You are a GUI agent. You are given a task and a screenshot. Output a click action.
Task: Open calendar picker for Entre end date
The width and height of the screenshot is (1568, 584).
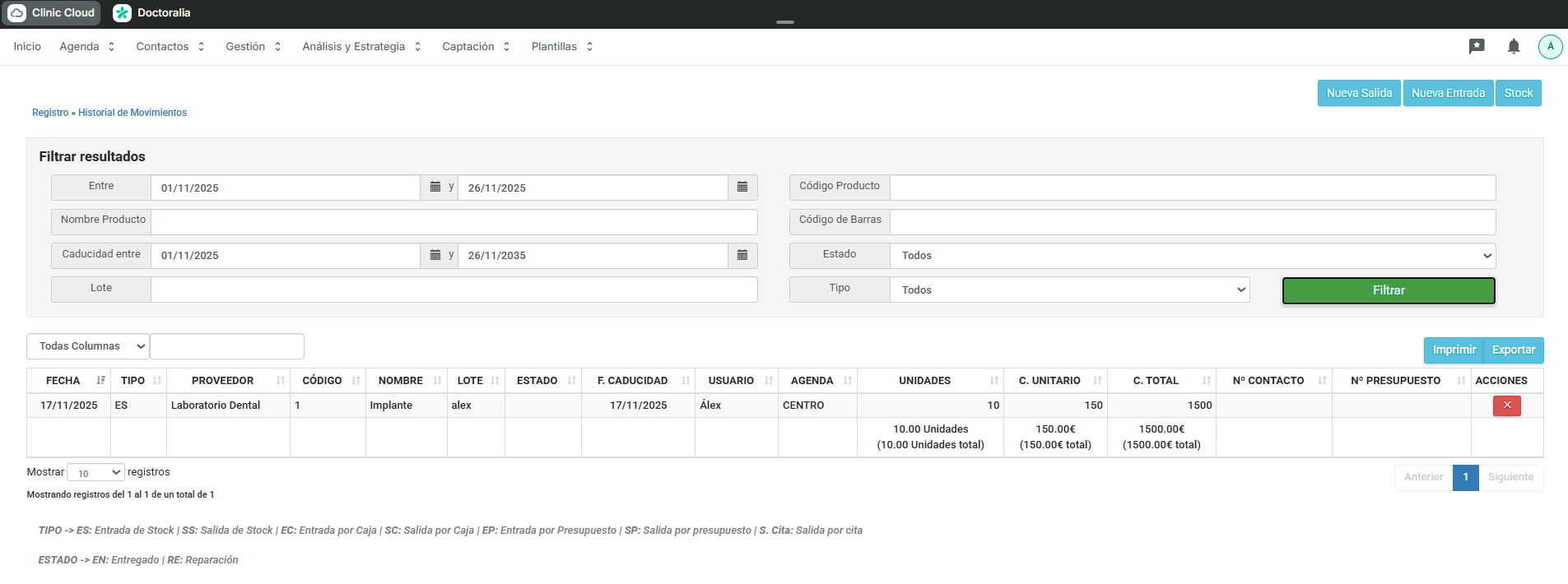point(742,188)
